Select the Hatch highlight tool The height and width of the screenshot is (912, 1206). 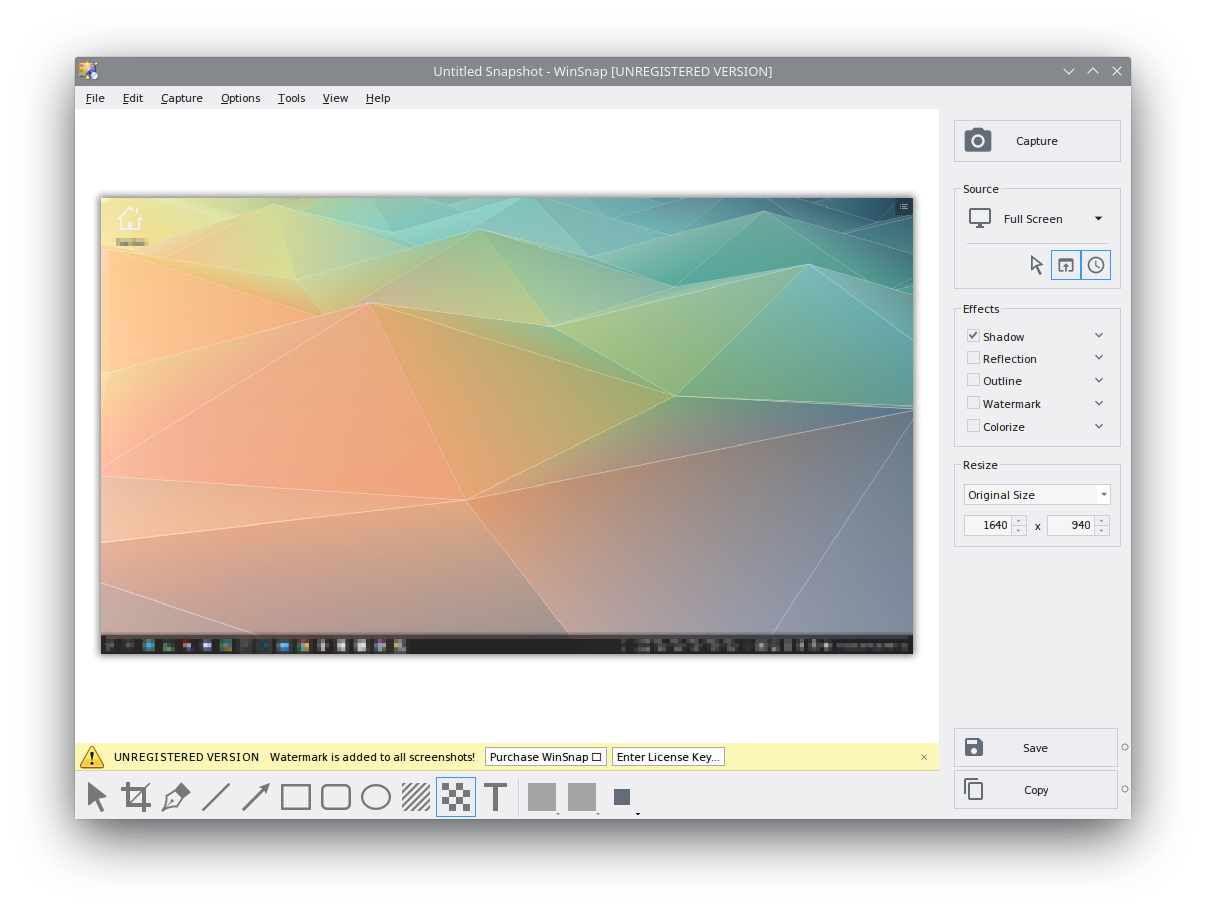pos(416,797)
